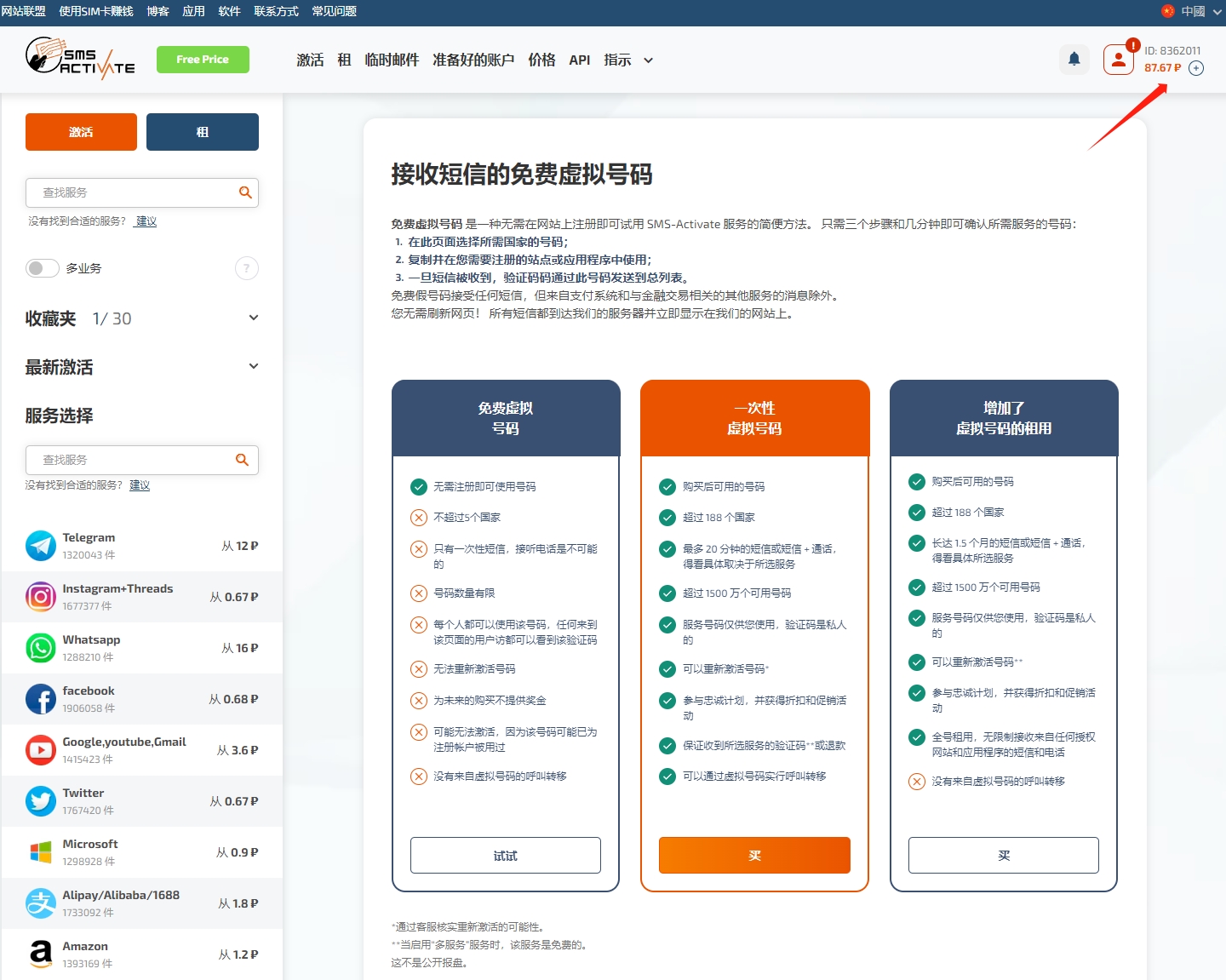This screenshot has width=1226, height=980.
Task: Click checkmark beside 超过 1500 万个可用号码 in orange card
Action: [667, 593]
